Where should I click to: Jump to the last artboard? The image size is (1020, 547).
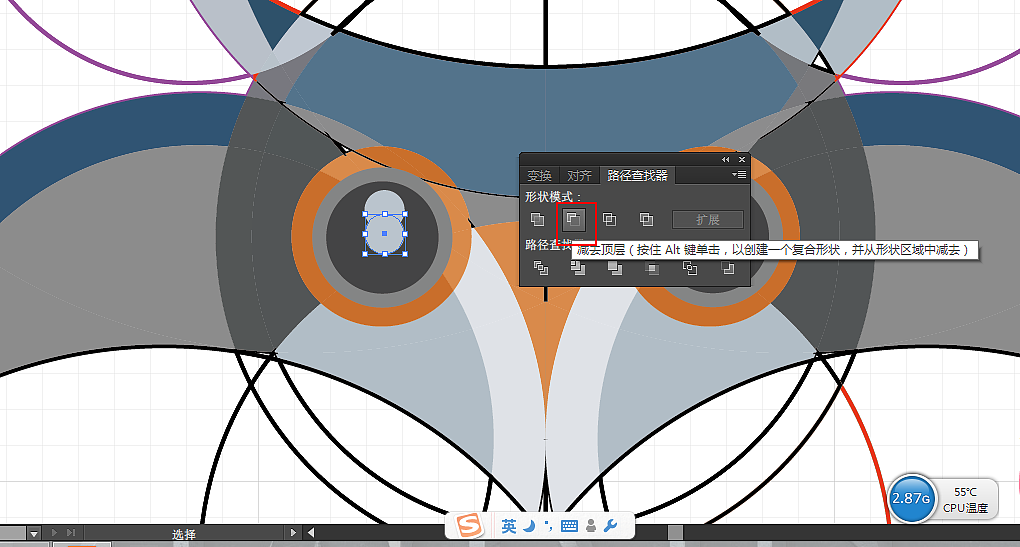[71, 533]
